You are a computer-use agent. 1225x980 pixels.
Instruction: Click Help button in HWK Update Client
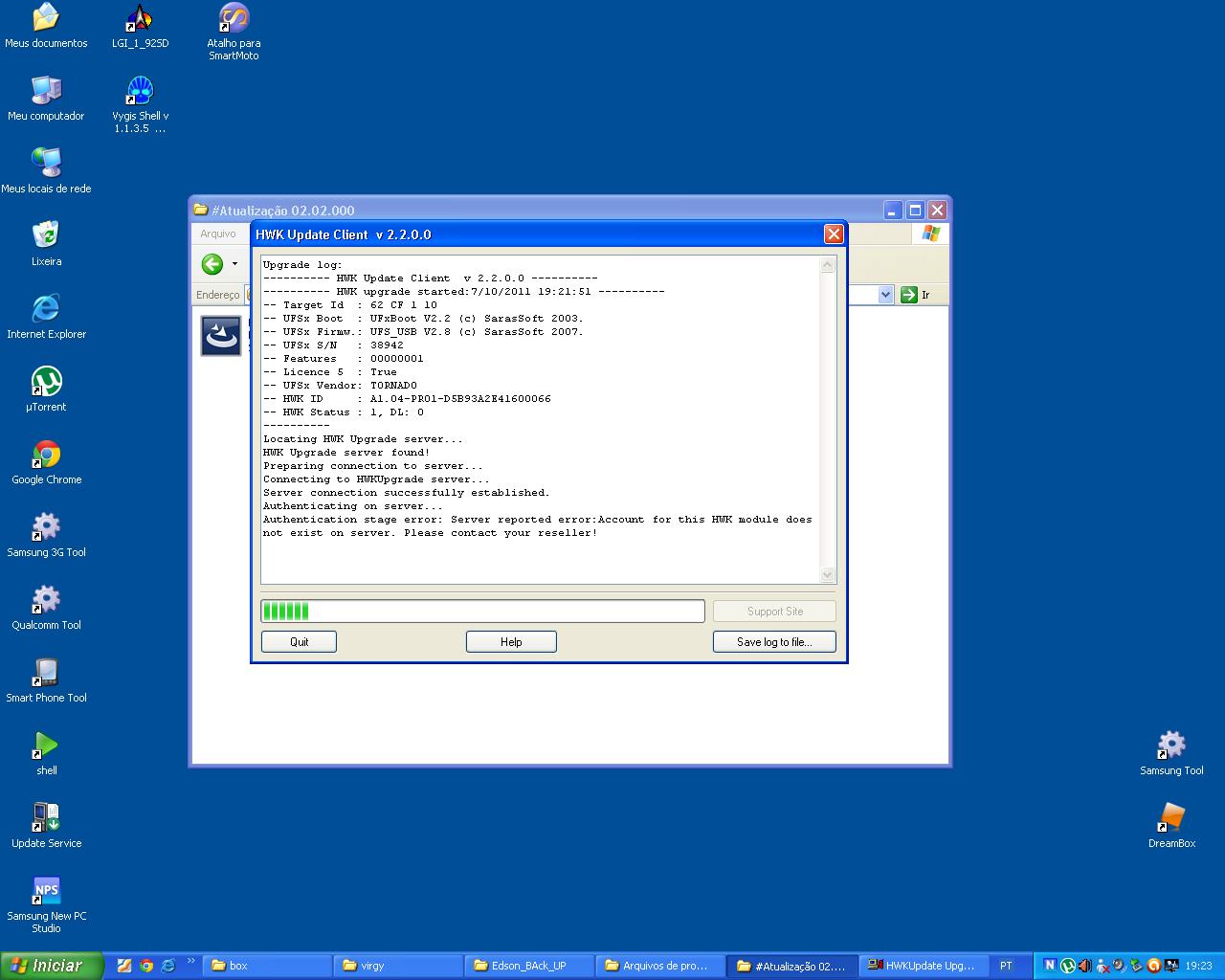coord(511,642)
